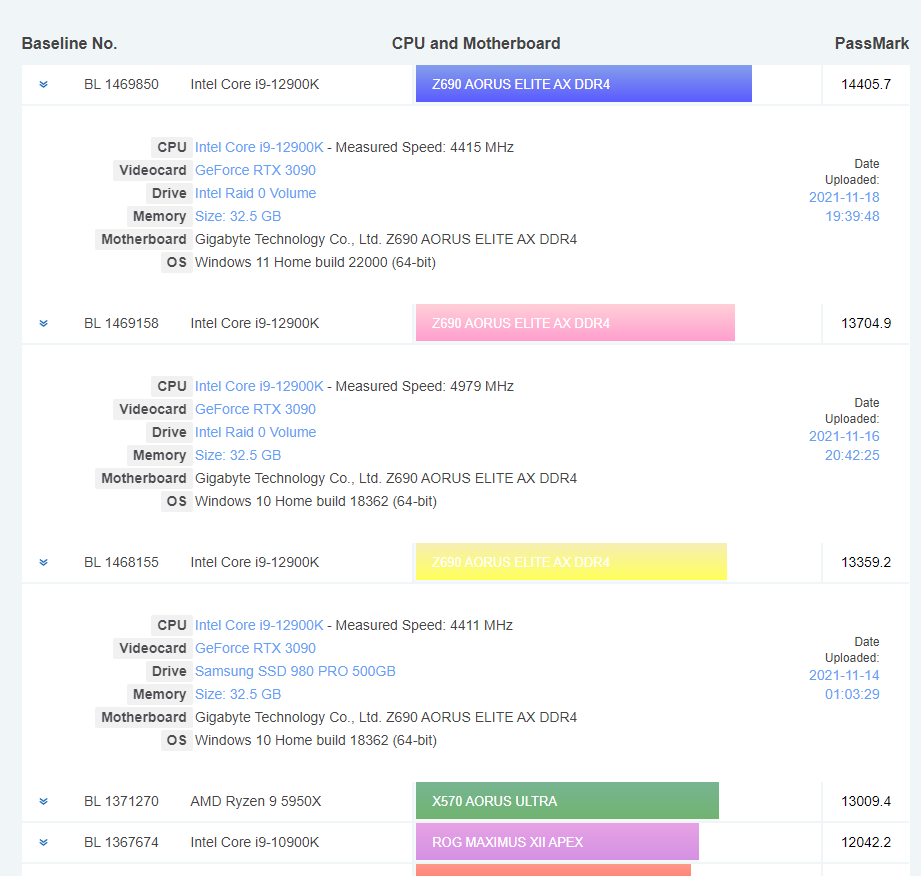Open upload date 2021-11-18 19:39:48 link

point(844,207)
